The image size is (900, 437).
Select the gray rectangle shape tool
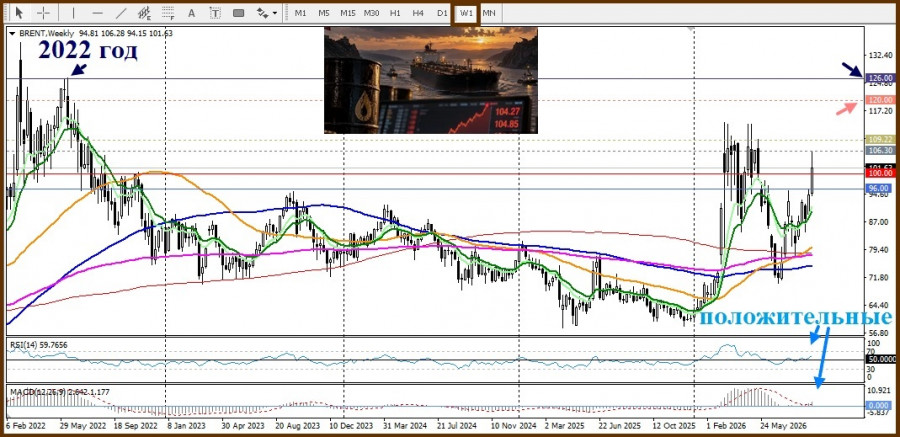[x=239, y=13]
